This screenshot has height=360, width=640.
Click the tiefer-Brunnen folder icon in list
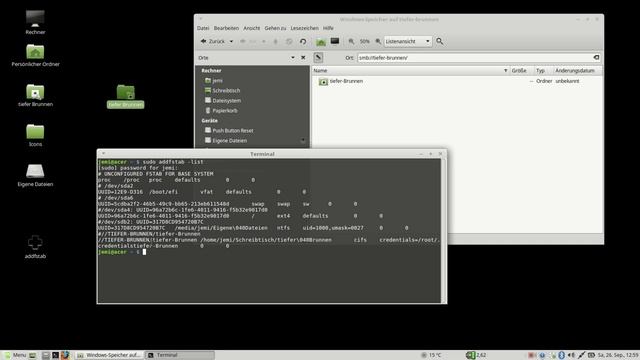[323, 82]
